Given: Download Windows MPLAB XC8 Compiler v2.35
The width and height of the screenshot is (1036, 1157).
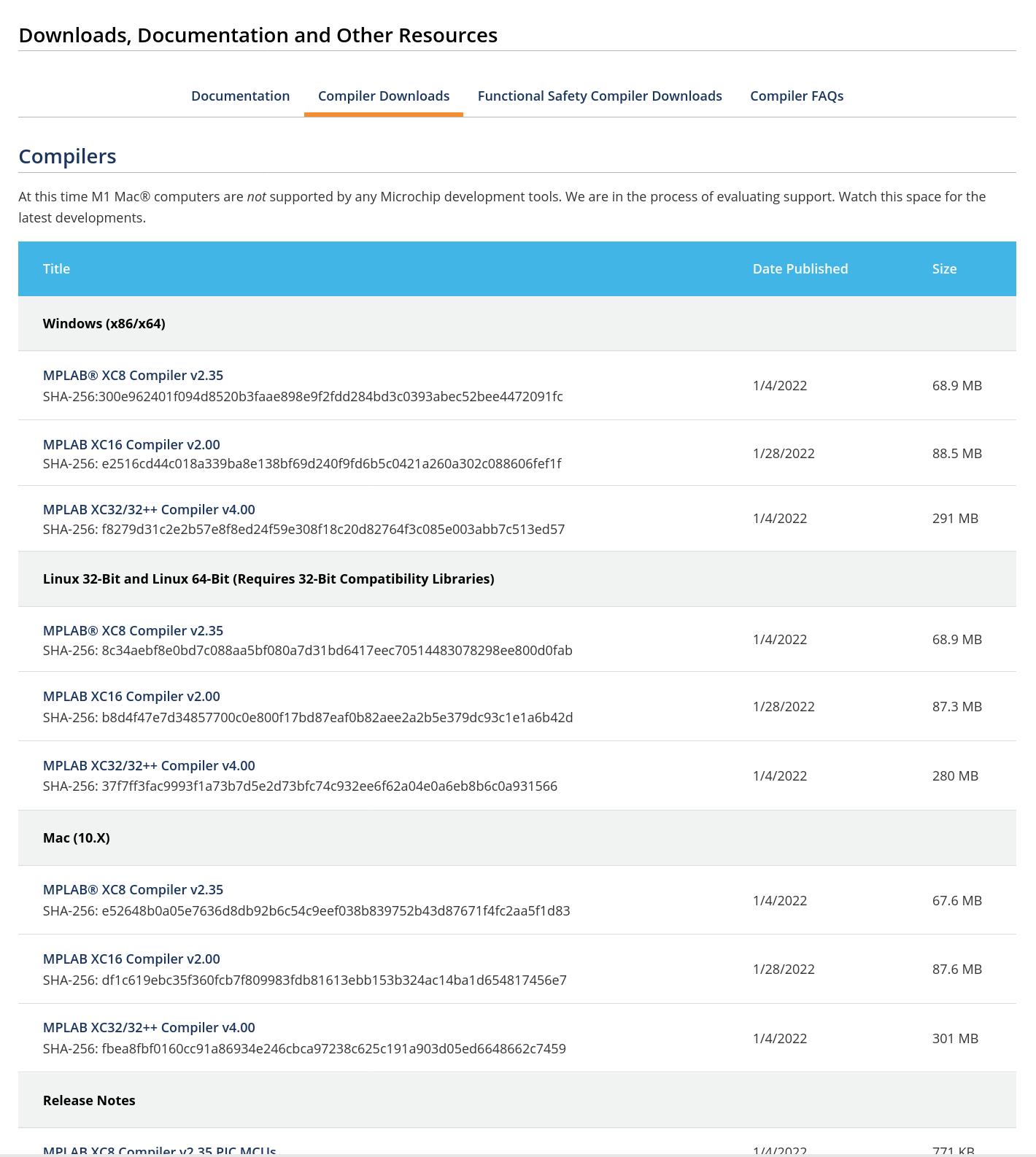Looking at the screenshot, I should pos(133,376).
